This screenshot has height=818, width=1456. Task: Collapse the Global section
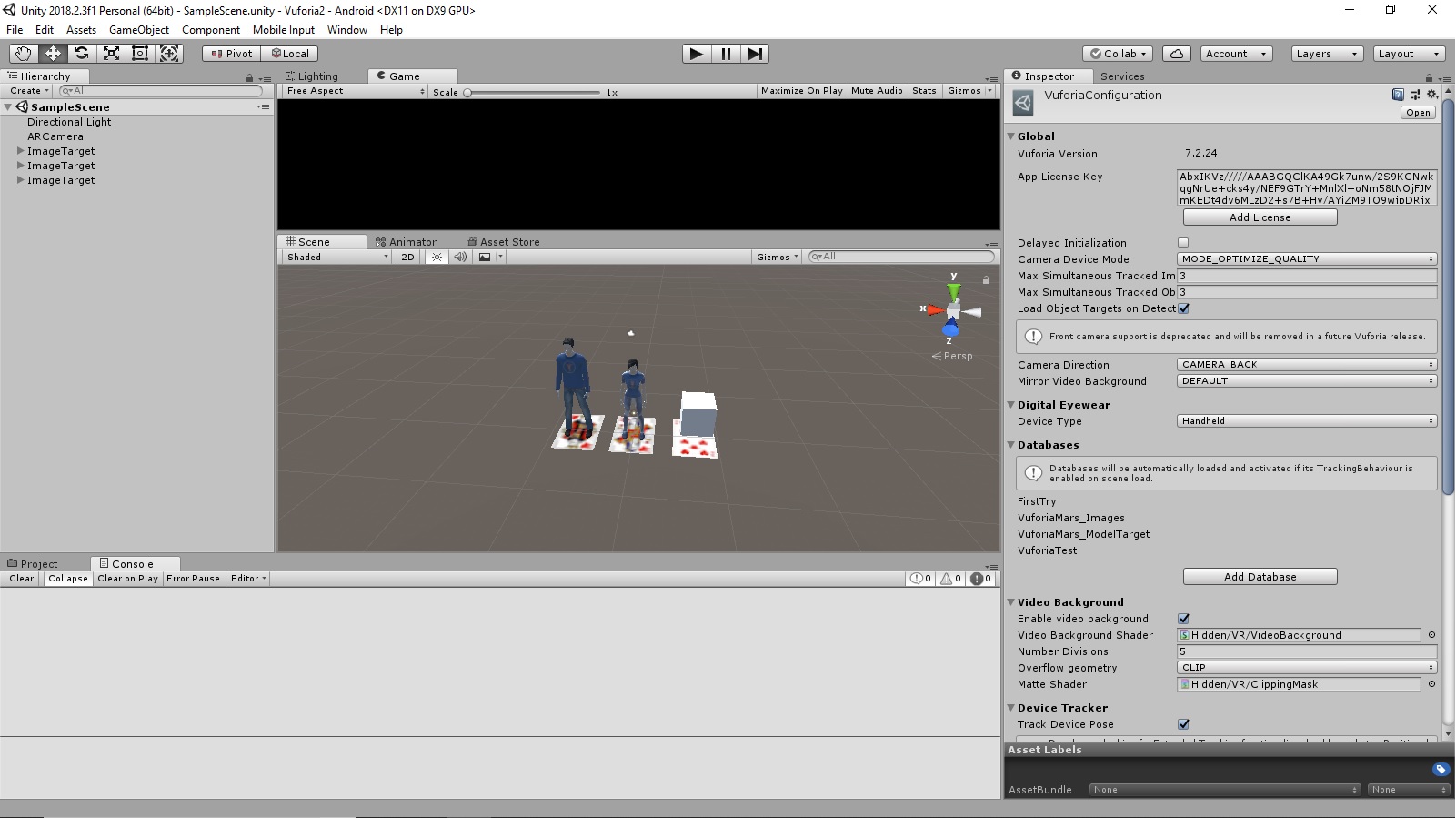pos(1010,136)
